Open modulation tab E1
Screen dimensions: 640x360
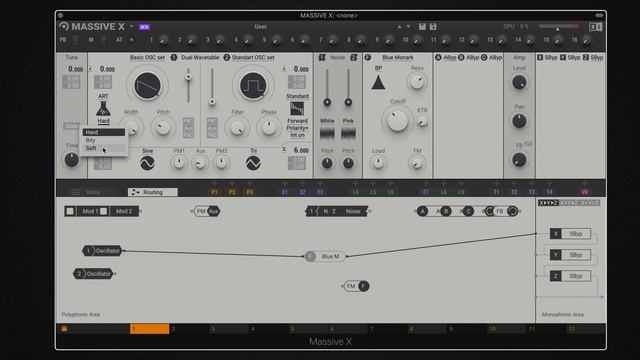click(x=285, y=192)
